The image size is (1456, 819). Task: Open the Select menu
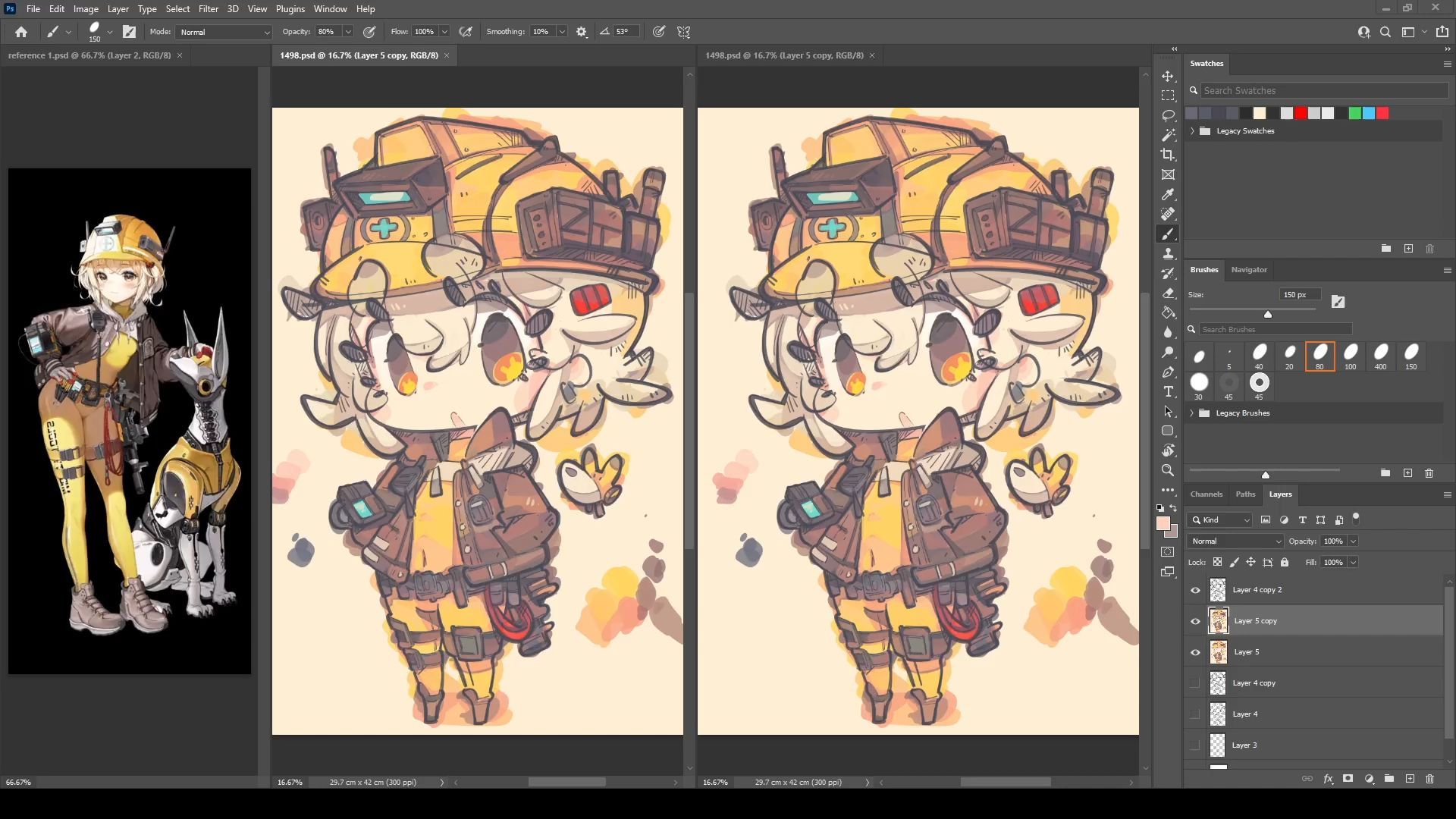[177, 9]
